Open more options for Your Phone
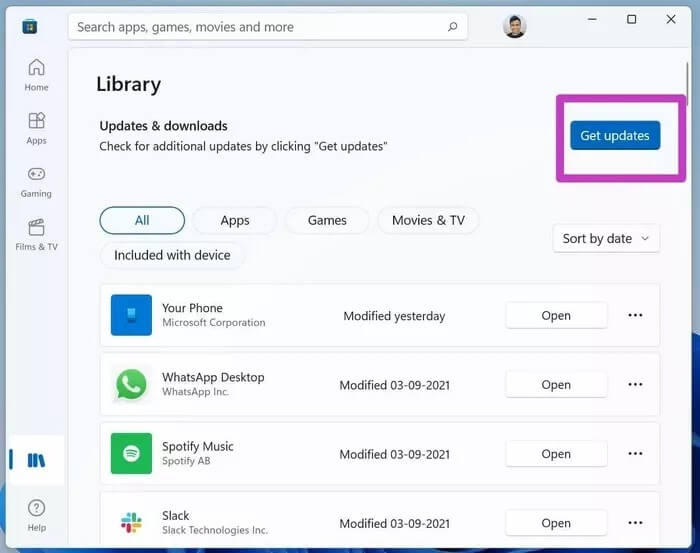The width and height of the screenshot is (700, 553). tap(635, 315)
